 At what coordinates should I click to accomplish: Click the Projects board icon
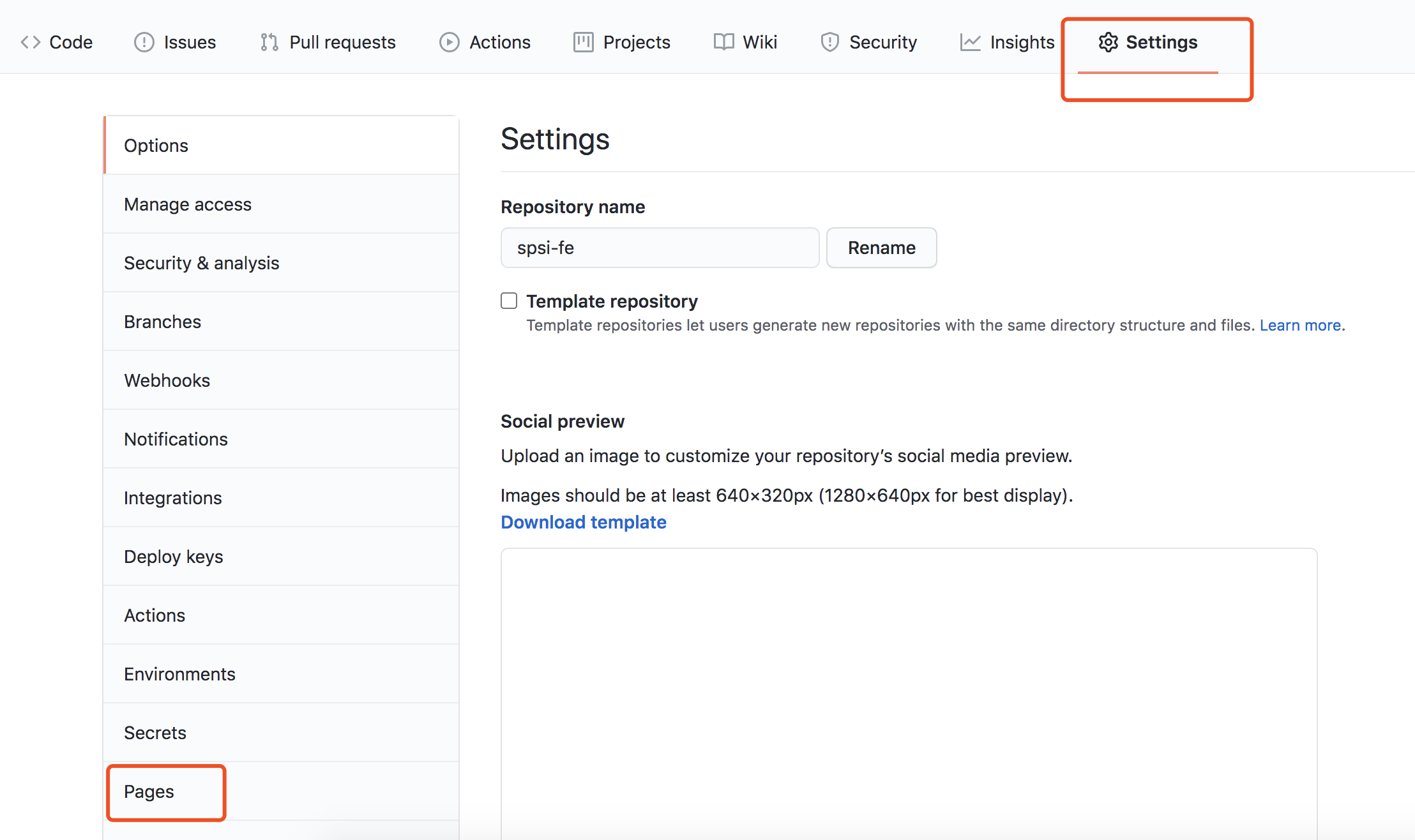(584, 42)
